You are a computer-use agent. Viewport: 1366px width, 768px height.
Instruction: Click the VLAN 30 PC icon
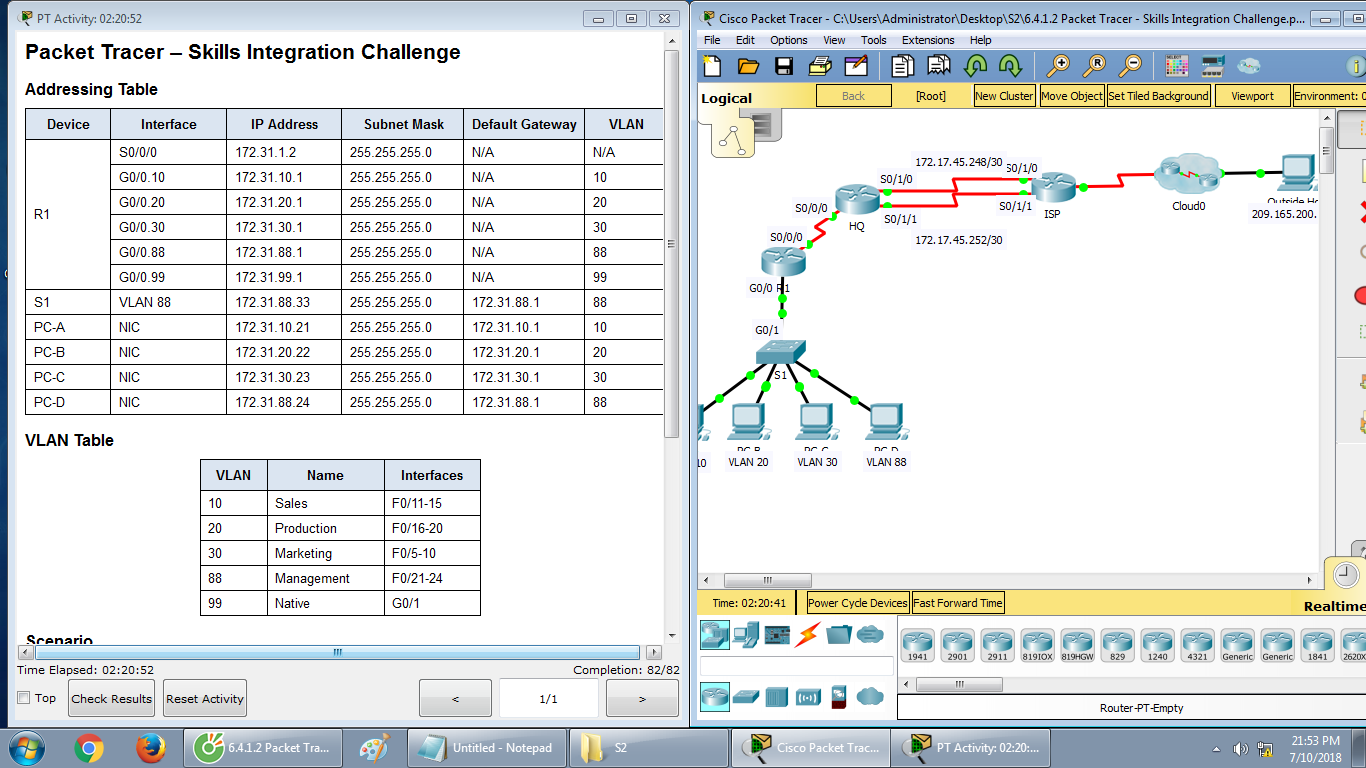point(816,421)
